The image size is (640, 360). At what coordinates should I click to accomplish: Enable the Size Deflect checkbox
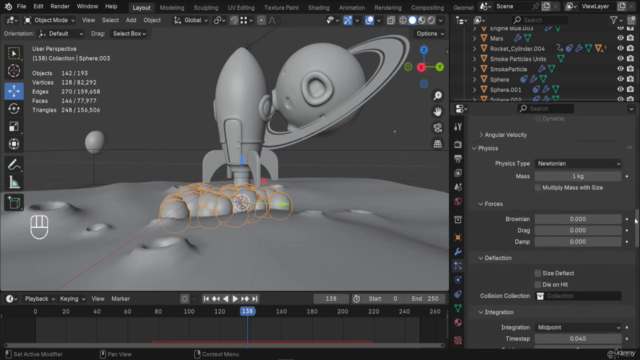[538, 273]
